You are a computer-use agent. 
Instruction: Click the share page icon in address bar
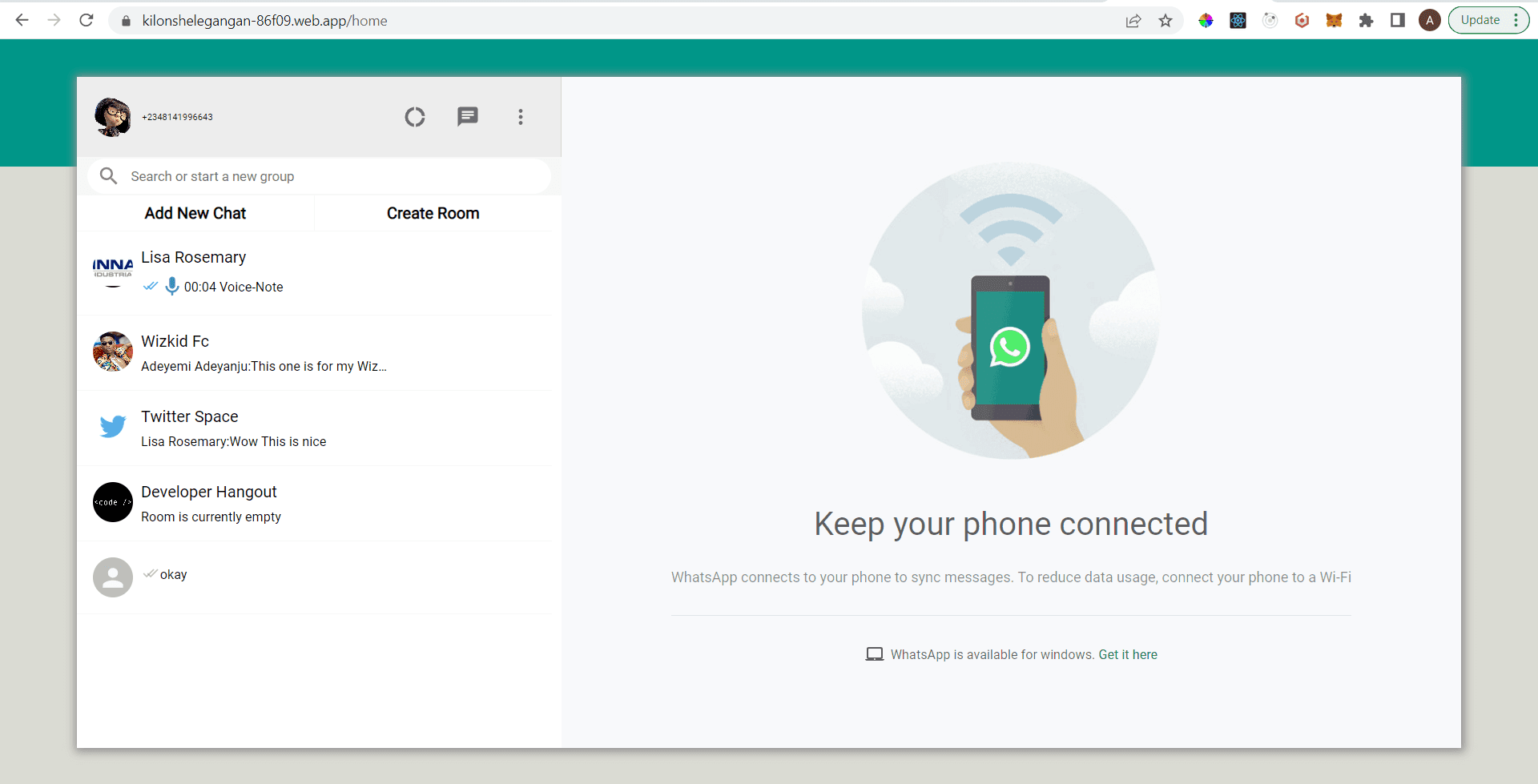coord(1133,21)
